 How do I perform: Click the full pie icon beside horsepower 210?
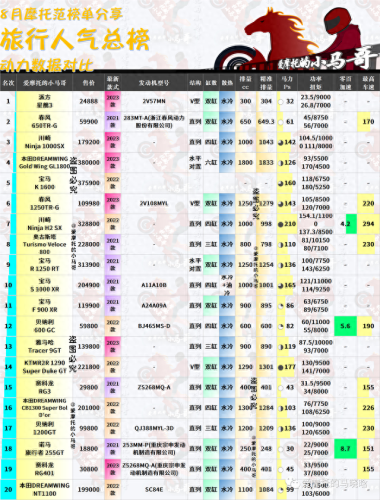coord(281,224)
